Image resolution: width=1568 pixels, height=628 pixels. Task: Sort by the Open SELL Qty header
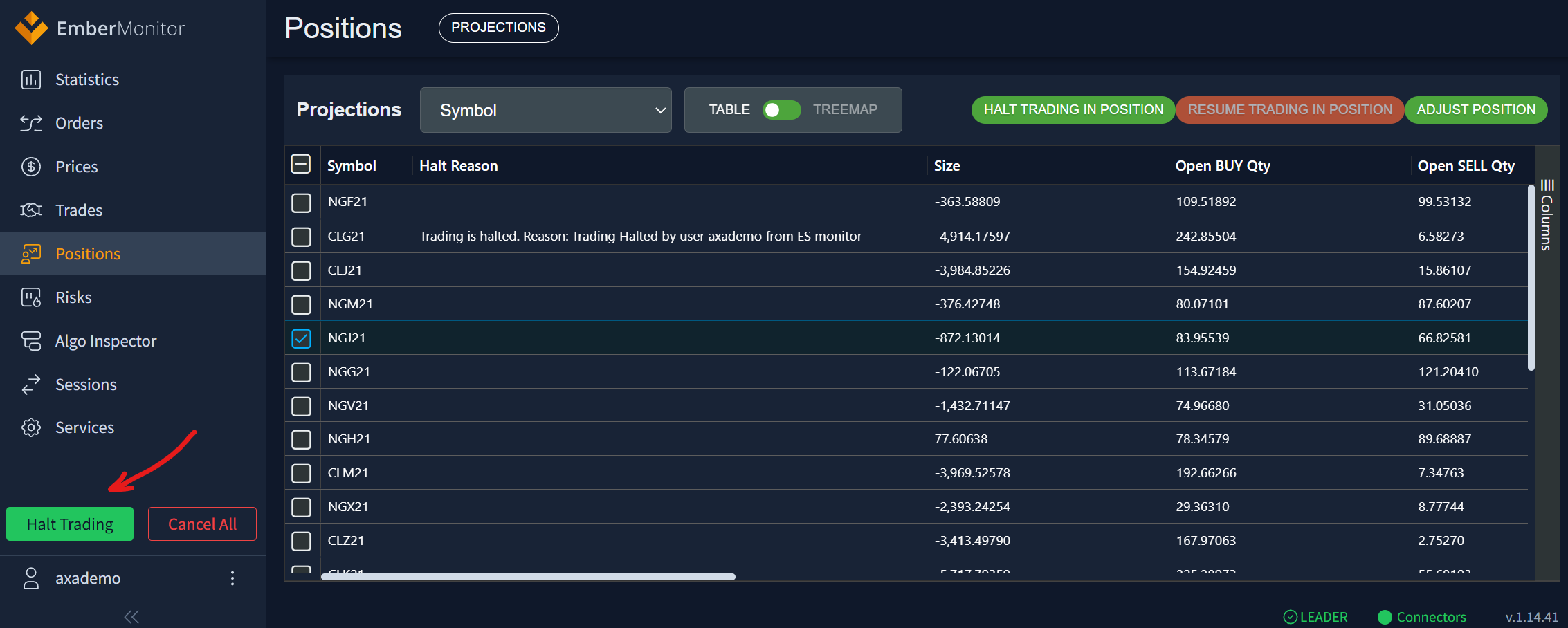click(x=1466, y=166)
